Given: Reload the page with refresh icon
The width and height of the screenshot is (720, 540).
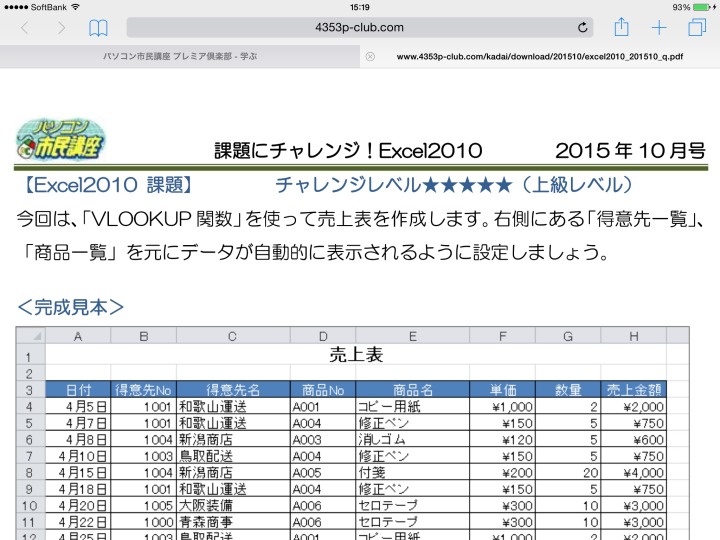Looking at the screenshot, I should 583,28.
